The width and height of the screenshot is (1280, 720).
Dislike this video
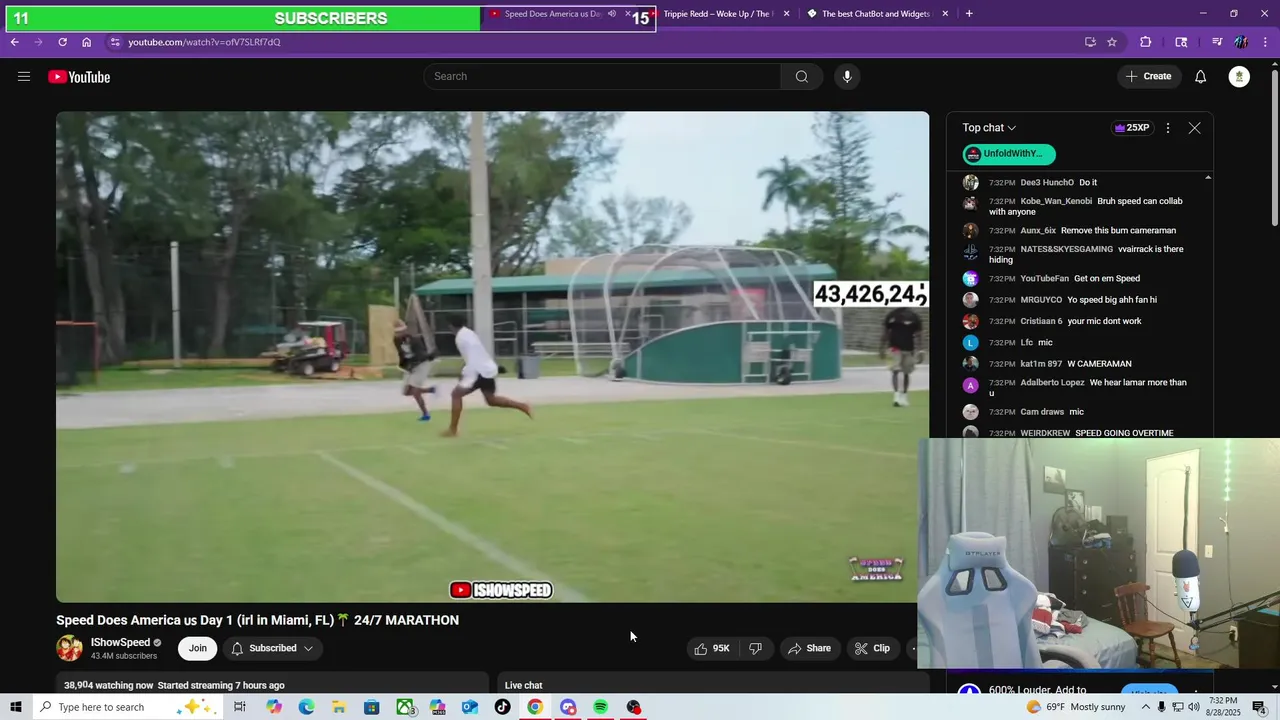[756, 648]
